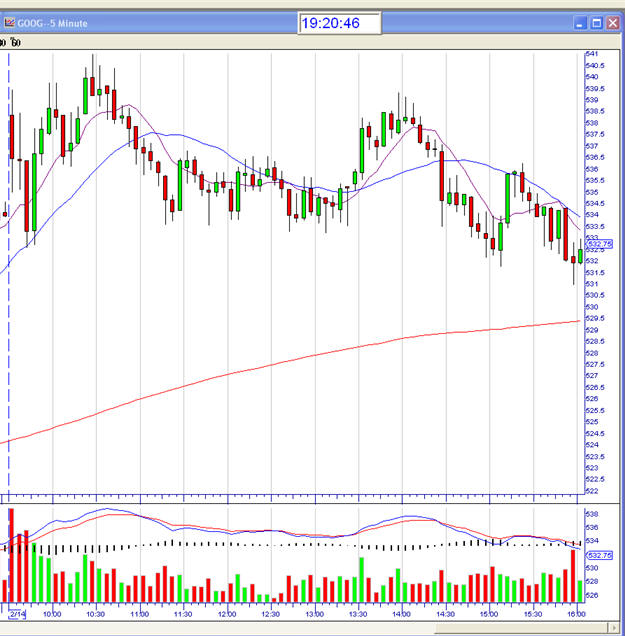Maximize the GOOG chart window
The height and width of the screenshot is (636, 625).
[596, 23]
